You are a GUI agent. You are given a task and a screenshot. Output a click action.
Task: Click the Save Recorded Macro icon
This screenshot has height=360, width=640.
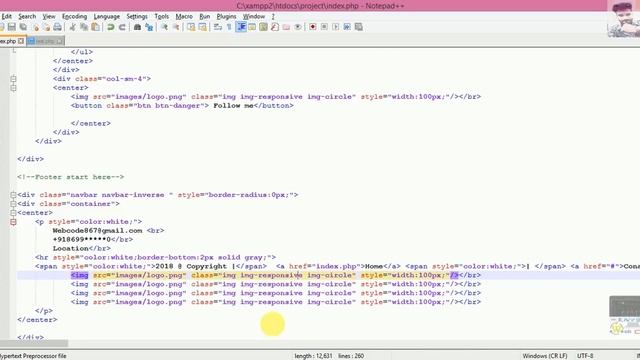tap(359, 27)
